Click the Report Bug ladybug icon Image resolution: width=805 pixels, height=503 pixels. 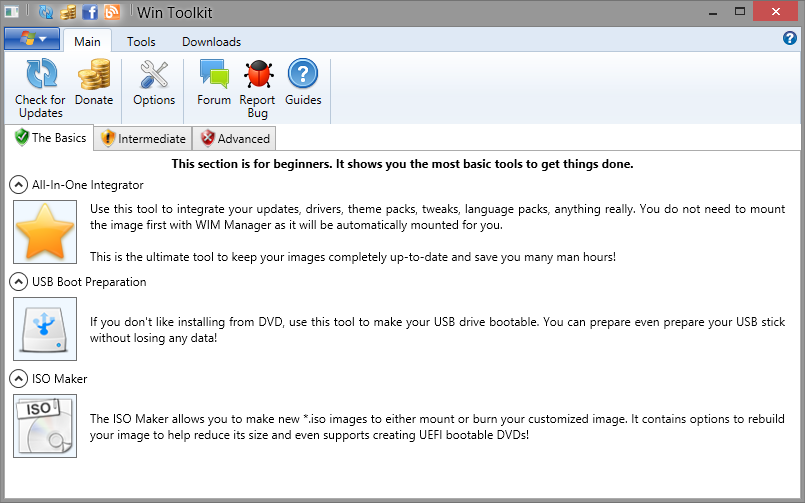[258, 75]
